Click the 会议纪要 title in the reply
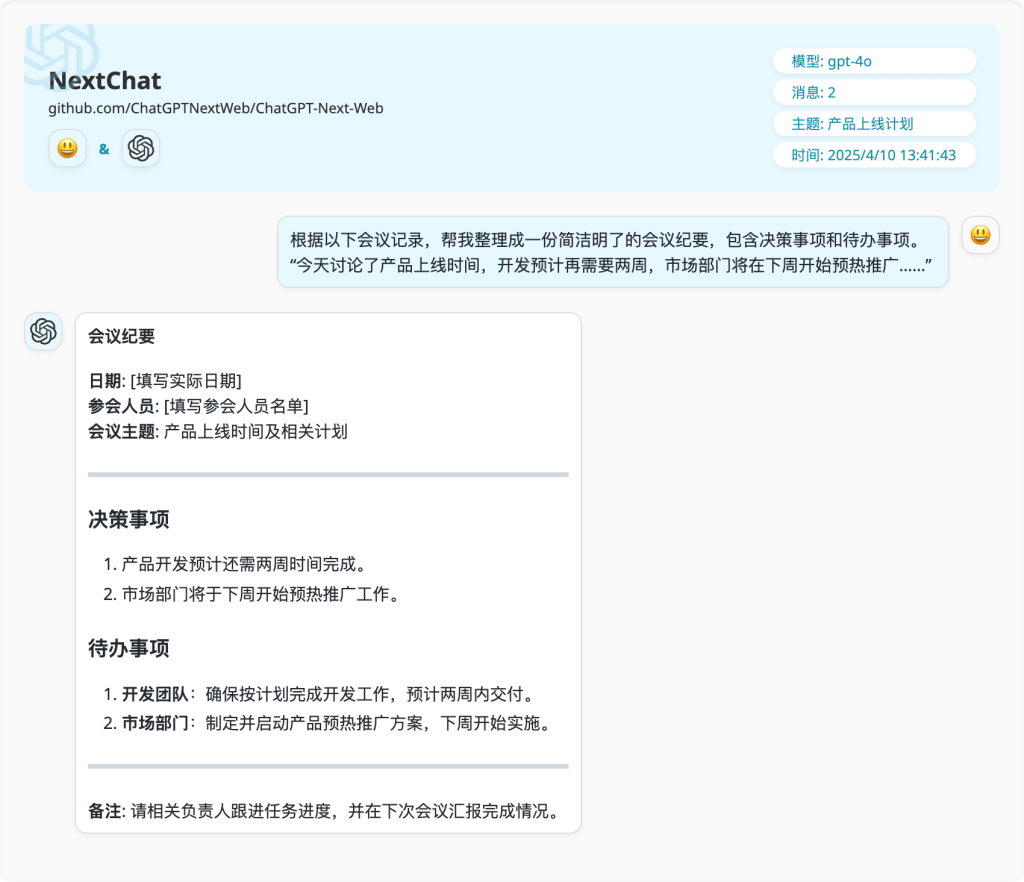This screenshot has height=882, width=1024. 122,336
